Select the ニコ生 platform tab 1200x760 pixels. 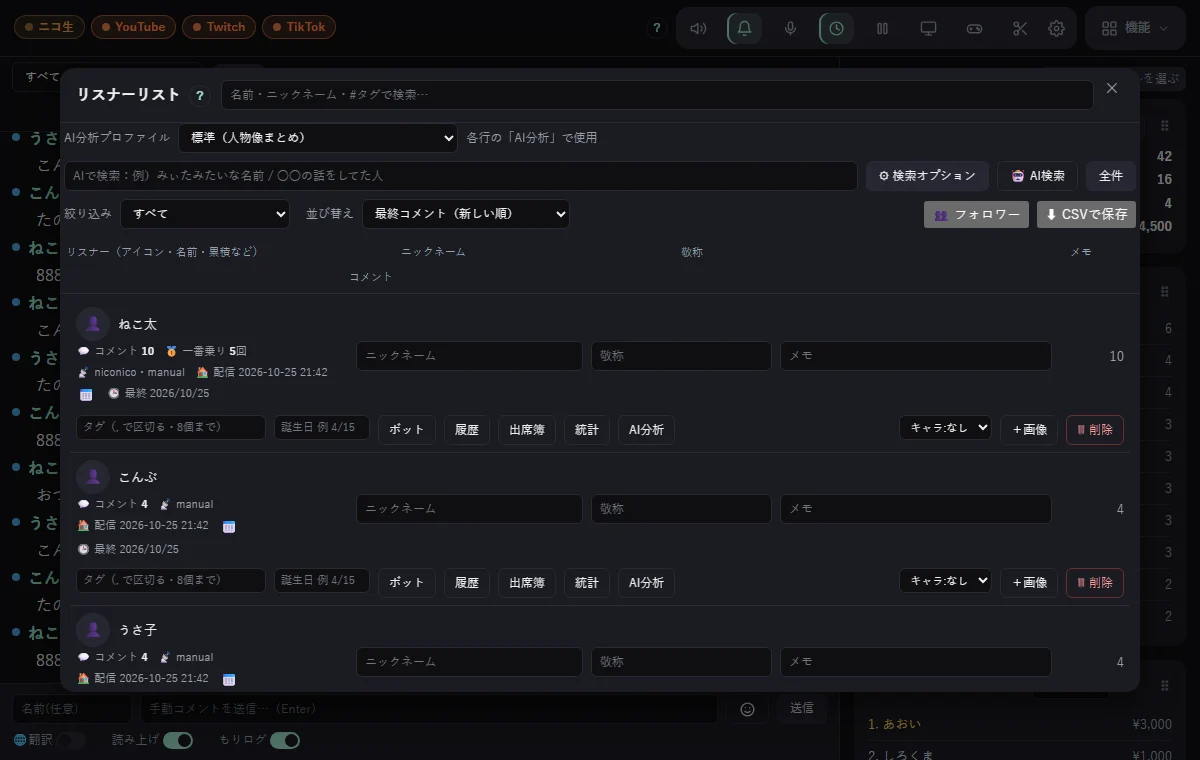click(x=49, y=27)
